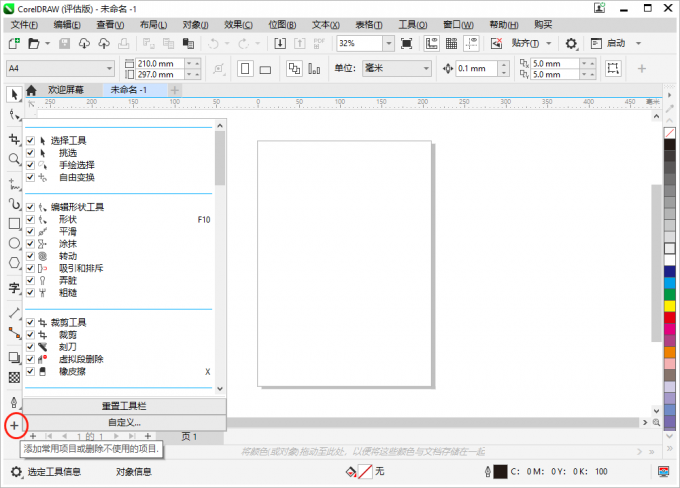Open the zoom level 32% dropdown

click(389, 43)
